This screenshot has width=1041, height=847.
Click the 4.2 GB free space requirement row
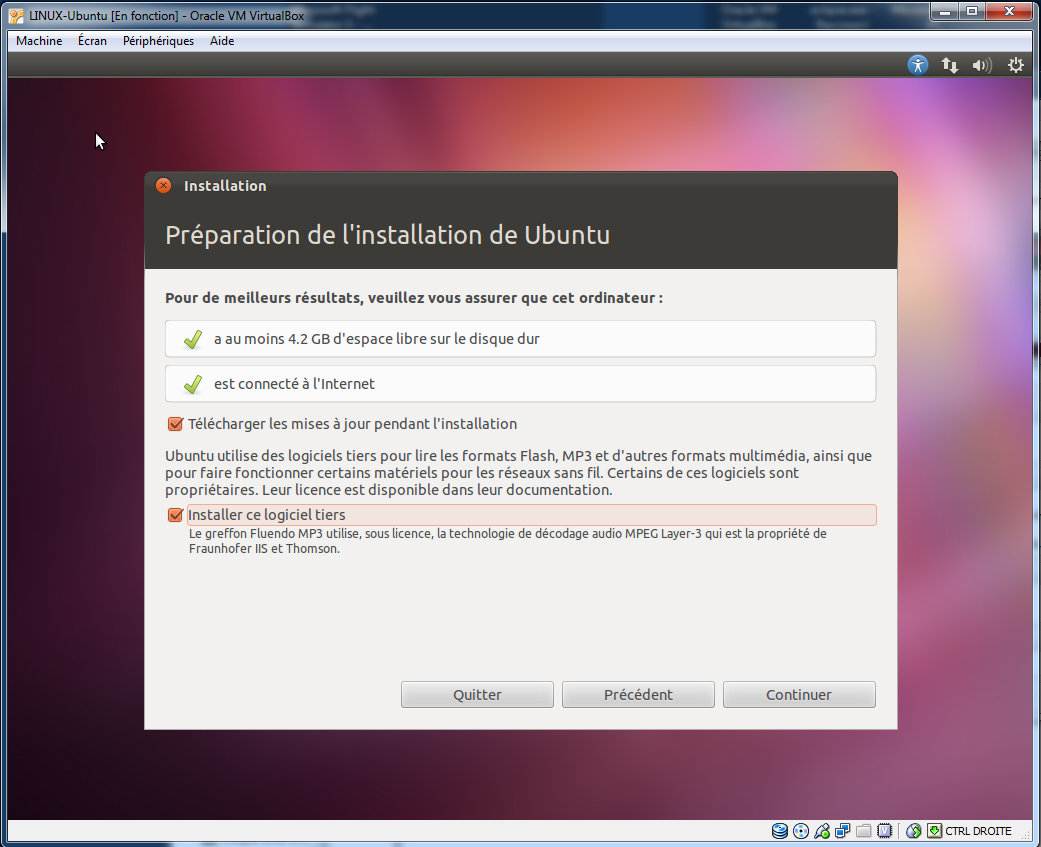point(520,339)
